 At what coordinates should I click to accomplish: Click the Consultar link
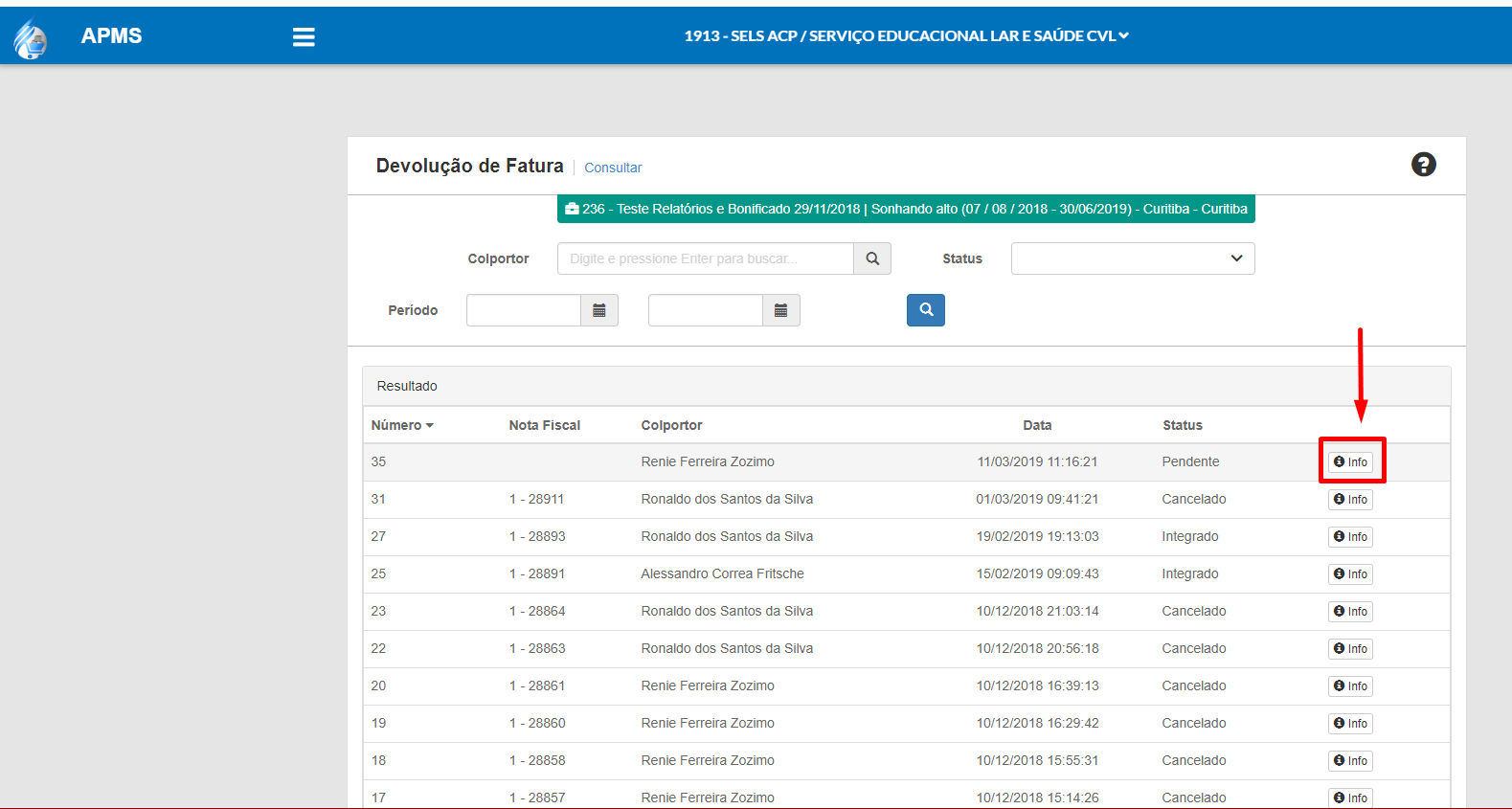[x=613, y=168]
